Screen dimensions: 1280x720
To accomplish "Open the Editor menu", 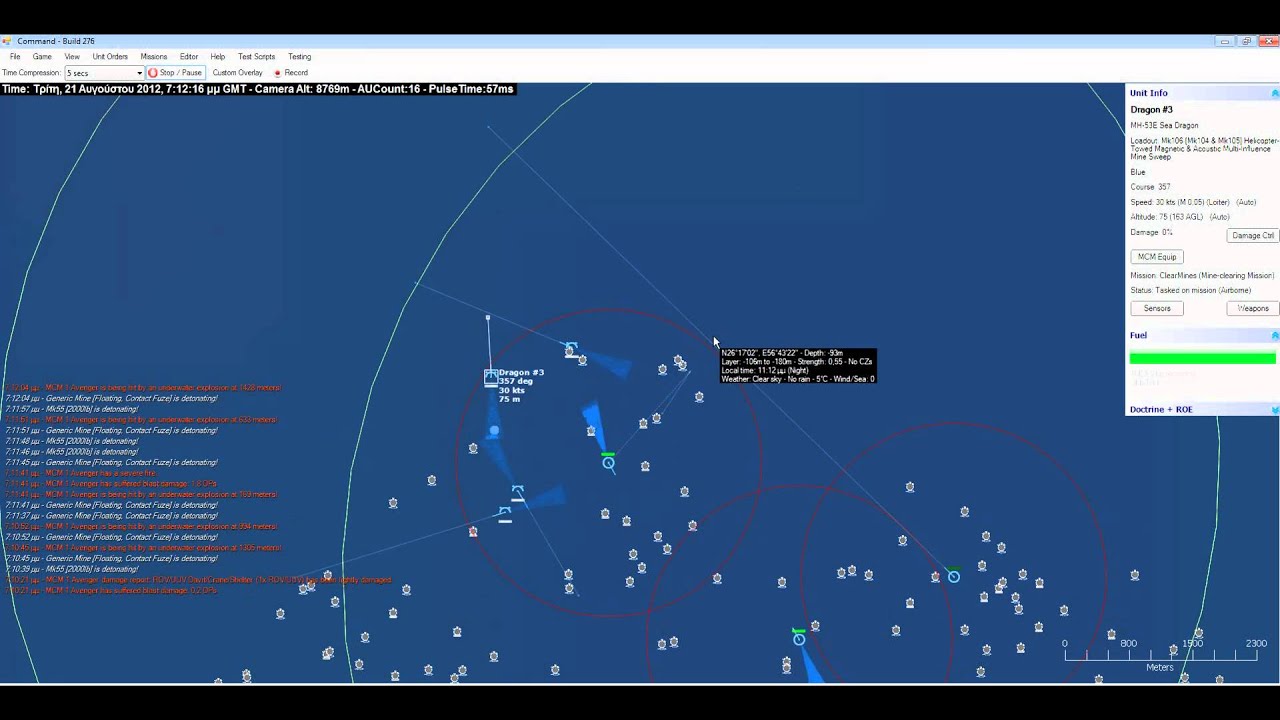I will pos(189,57).
